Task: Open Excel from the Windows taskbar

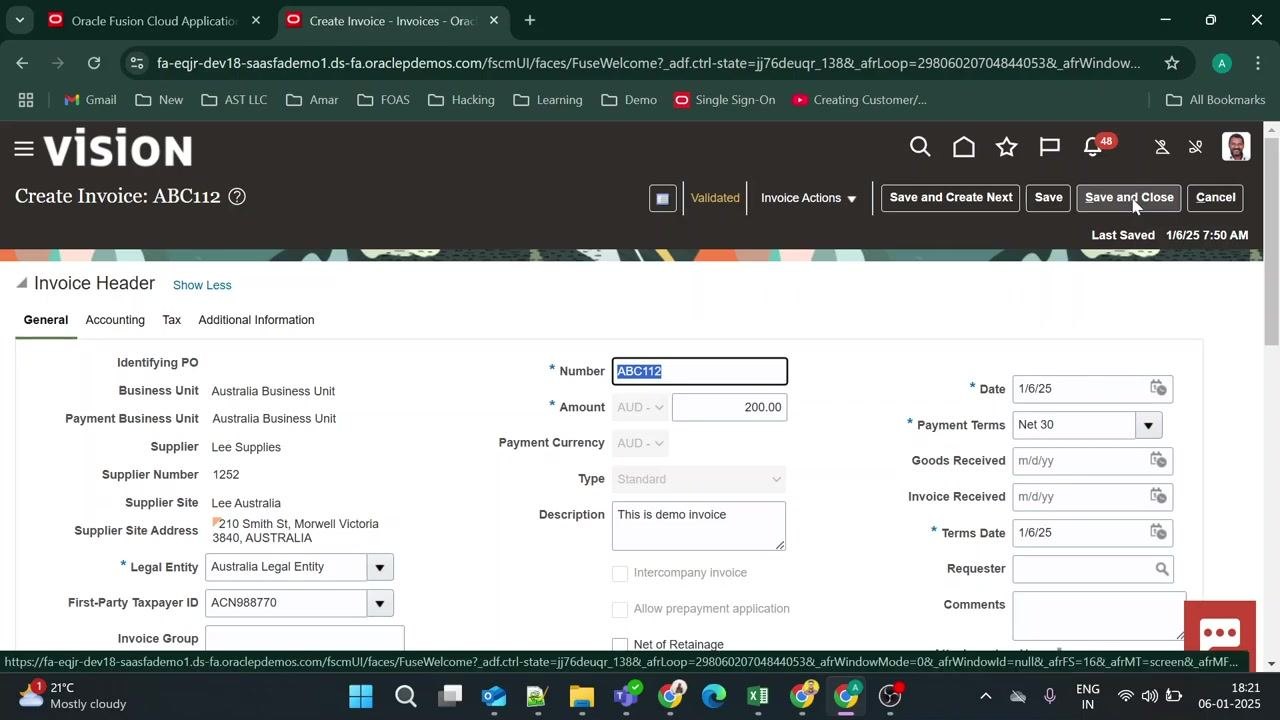Action: 758,696
